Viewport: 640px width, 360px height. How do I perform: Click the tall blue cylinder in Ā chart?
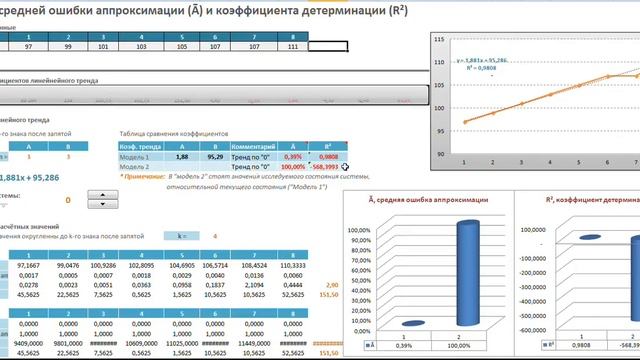click(x=468, y=273)
